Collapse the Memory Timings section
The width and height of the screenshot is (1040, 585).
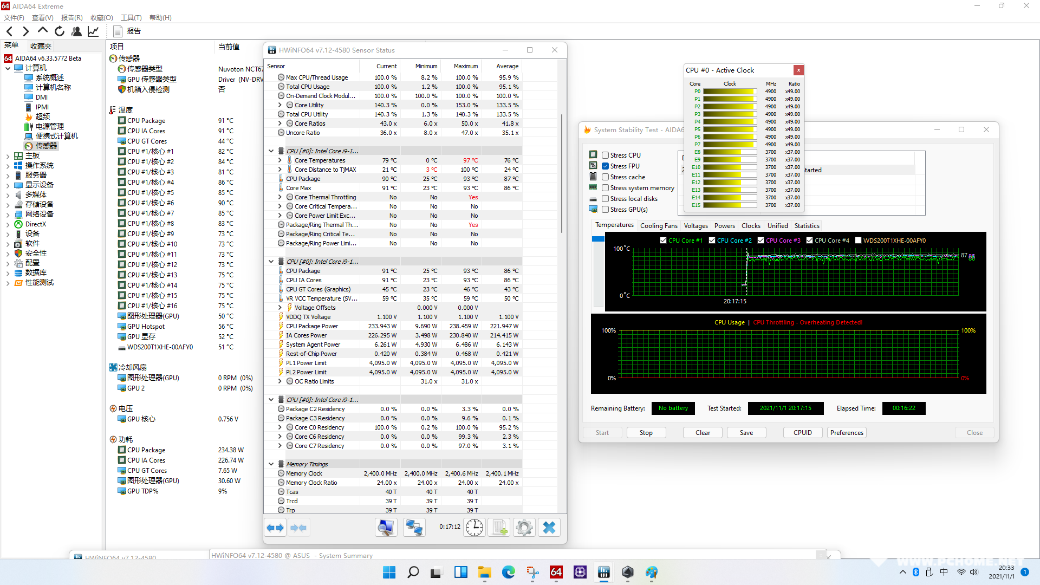(x=273, y=464)
